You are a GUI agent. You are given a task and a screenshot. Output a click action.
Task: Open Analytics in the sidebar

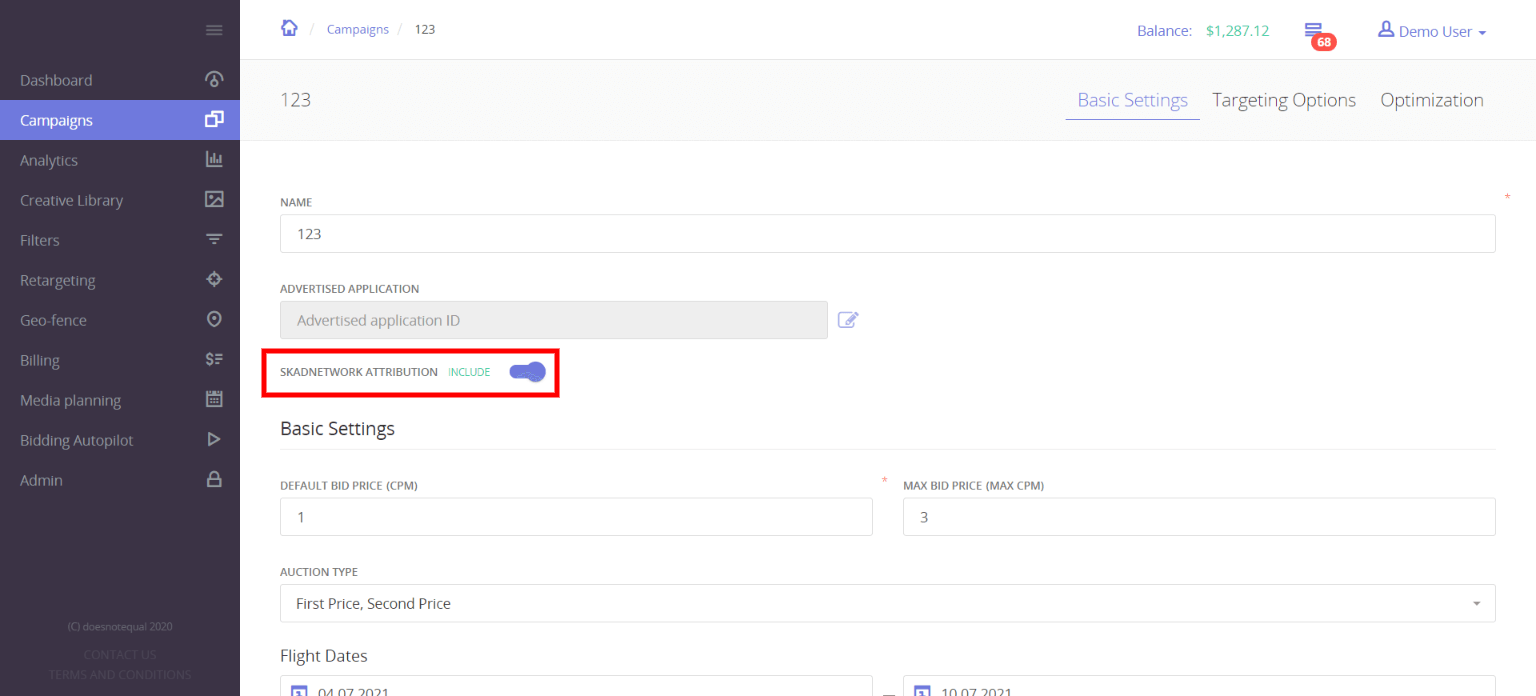[x=120, y=160]
